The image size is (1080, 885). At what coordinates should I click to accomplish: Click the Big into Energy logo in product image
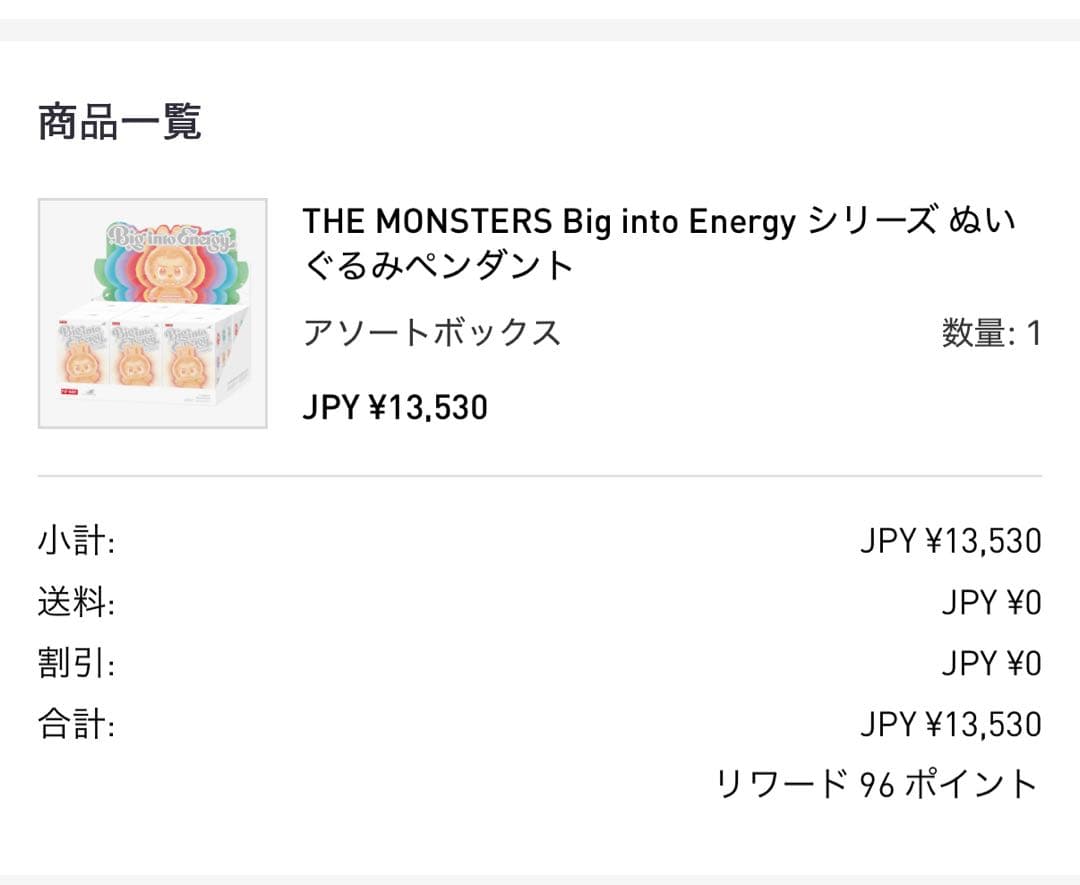pos(173,240)
